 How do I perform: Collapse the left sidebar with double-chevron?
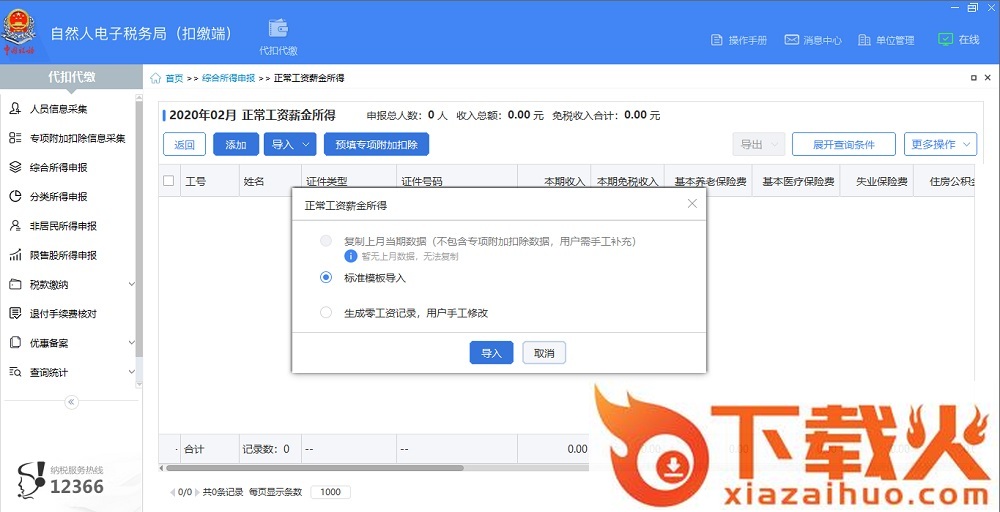click(x=71, y=402)
